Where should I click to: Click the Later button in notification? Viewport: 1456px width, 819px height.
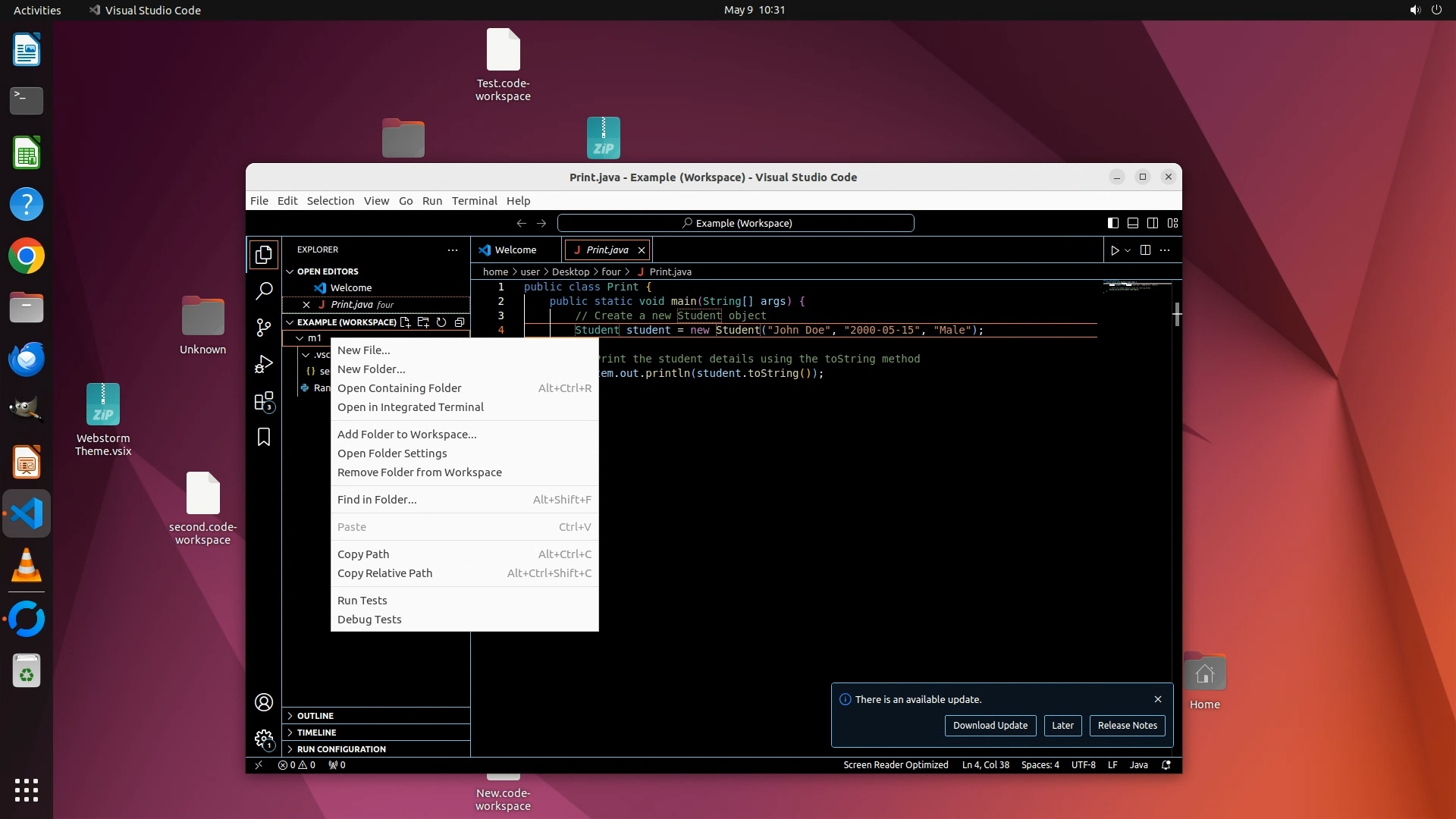(1062, 726)
